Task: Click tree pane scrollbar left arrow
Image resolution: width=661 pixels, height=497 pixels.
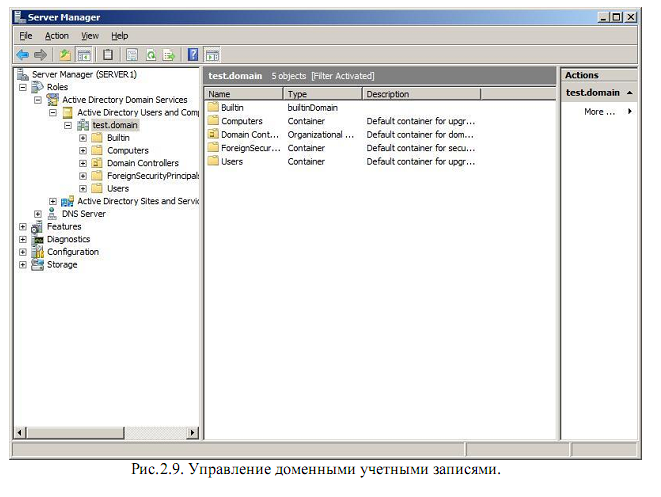Action: click(20, 432)
